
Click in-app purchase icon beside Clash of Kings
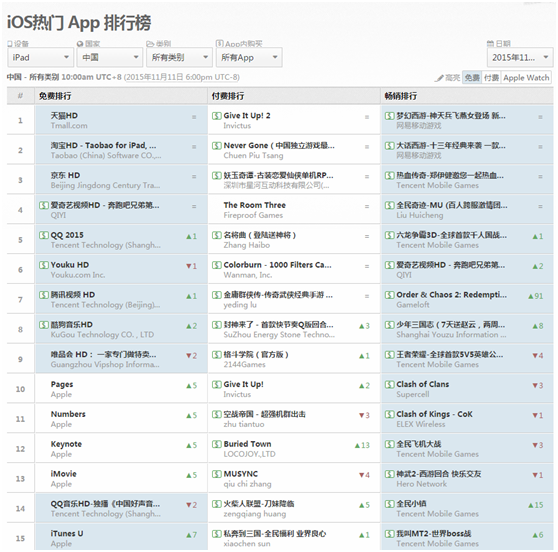click(x=390, y=415)
